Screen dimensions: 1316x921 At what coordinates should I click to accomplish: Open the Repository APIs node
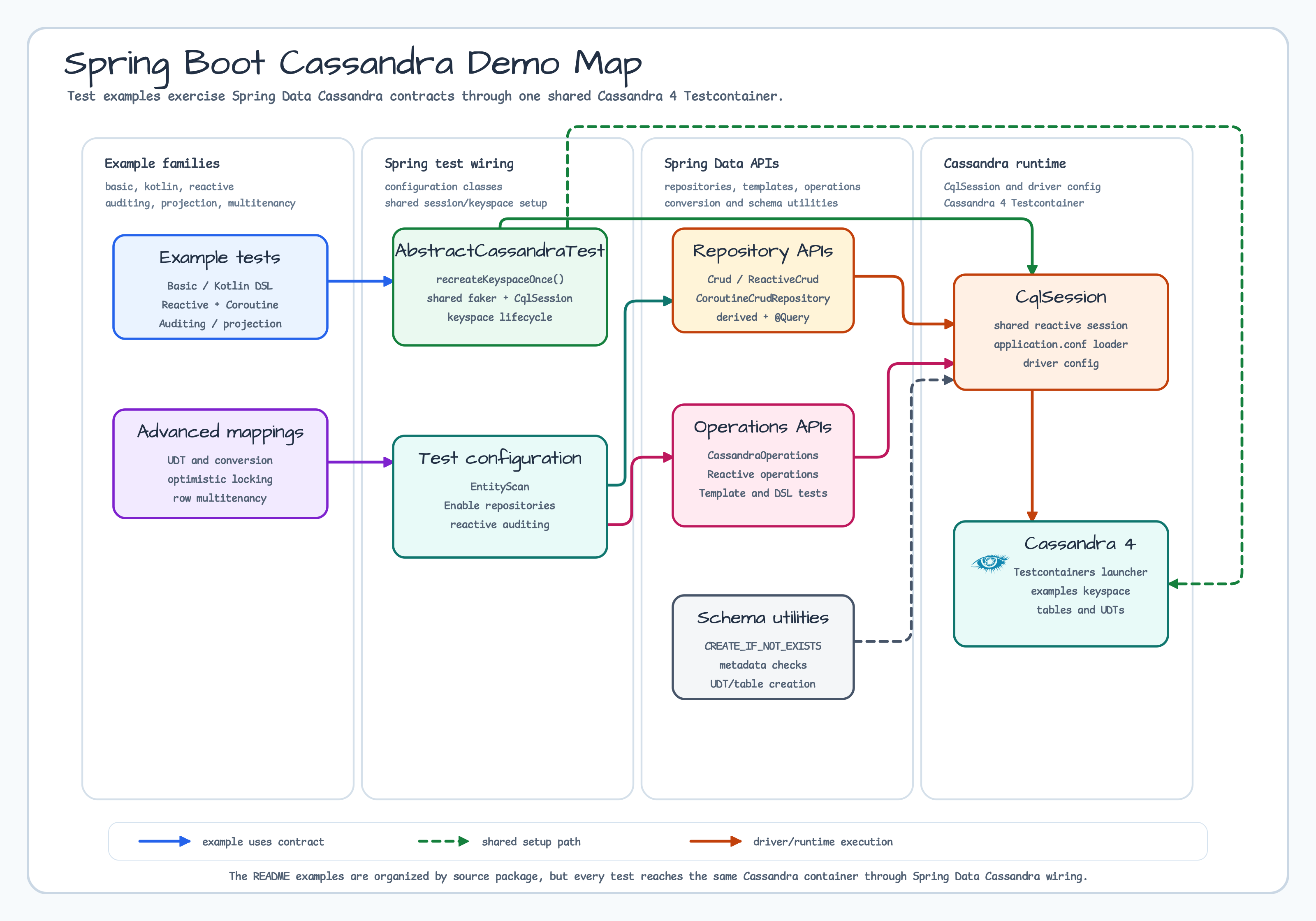(763, 280)
